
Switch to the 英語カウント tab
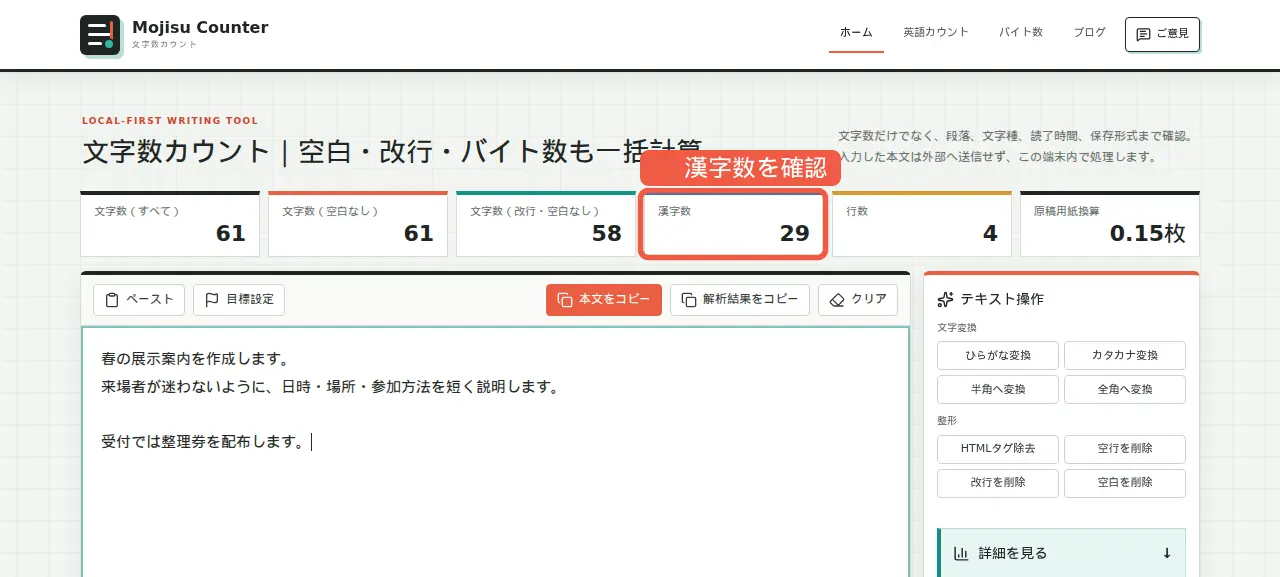[x=936, y=32]
